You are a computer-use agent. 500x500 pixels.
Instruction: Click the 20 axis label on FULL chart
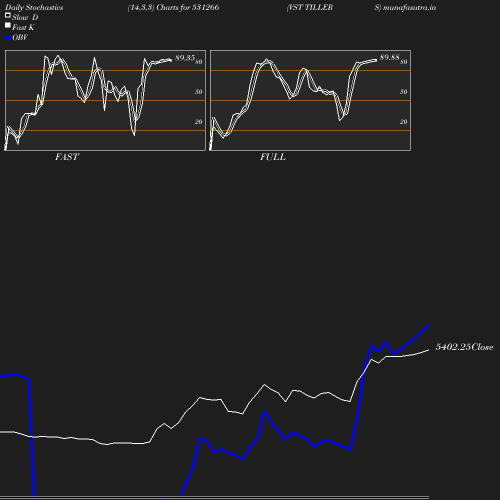point(404,122)
